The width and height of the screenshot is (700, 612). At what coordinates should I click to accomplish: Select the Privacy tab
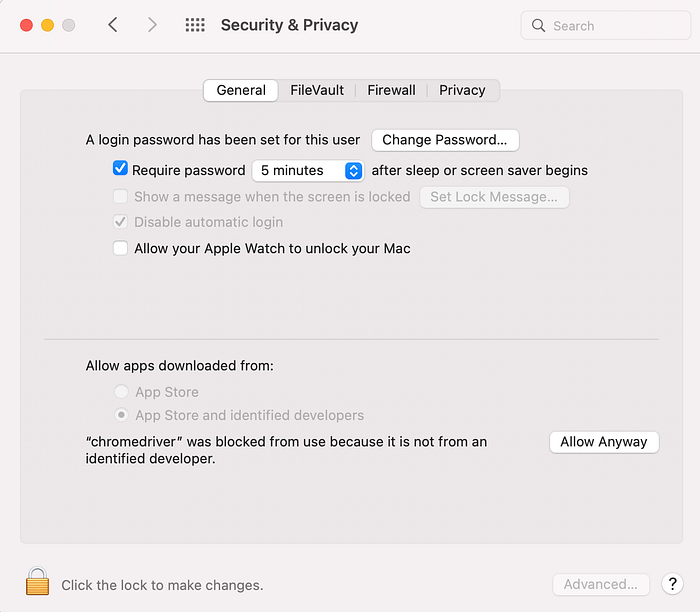click(x=462, y=90)
